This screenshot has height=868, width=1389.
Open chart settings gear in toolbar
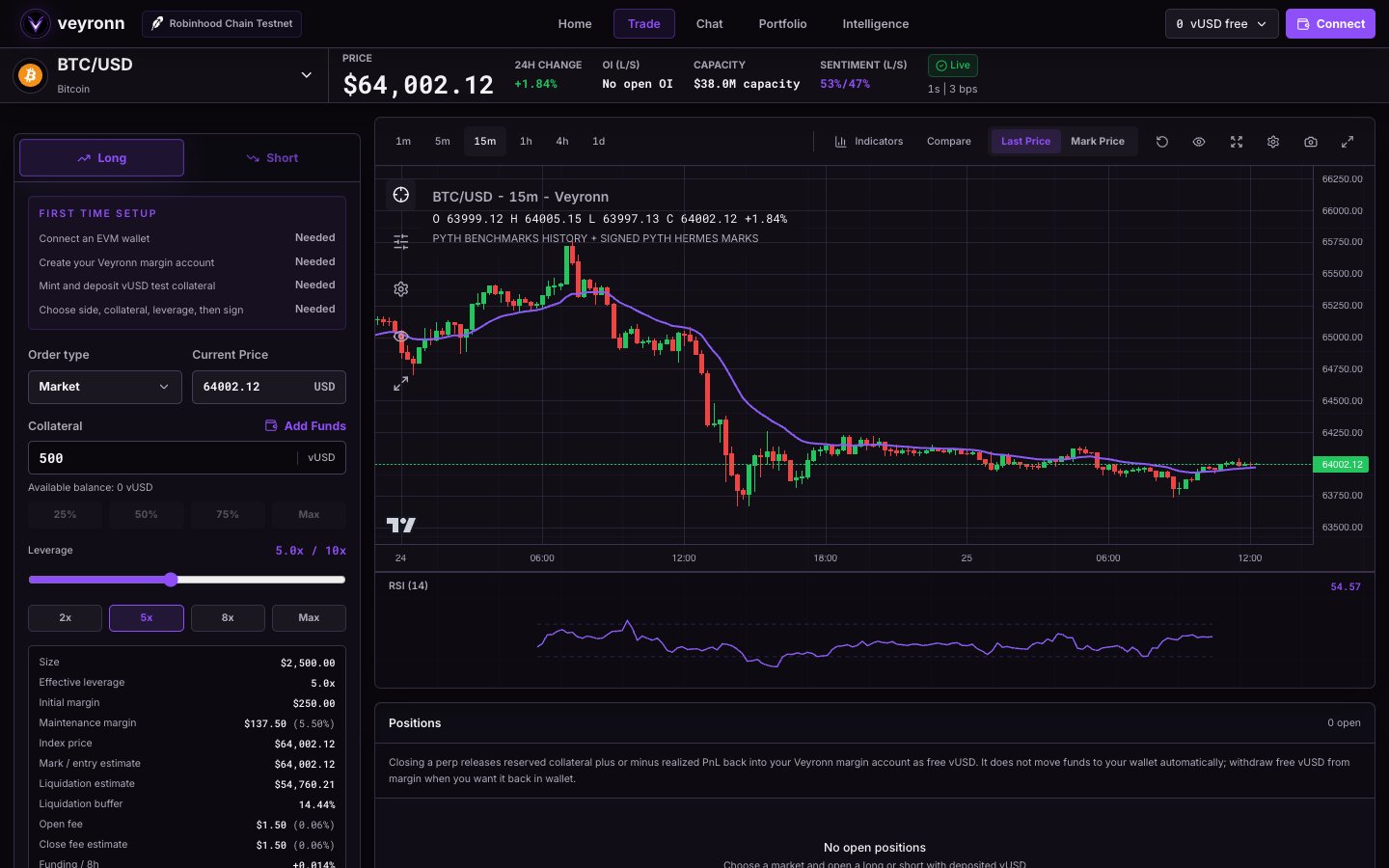tap(1273, 142)
